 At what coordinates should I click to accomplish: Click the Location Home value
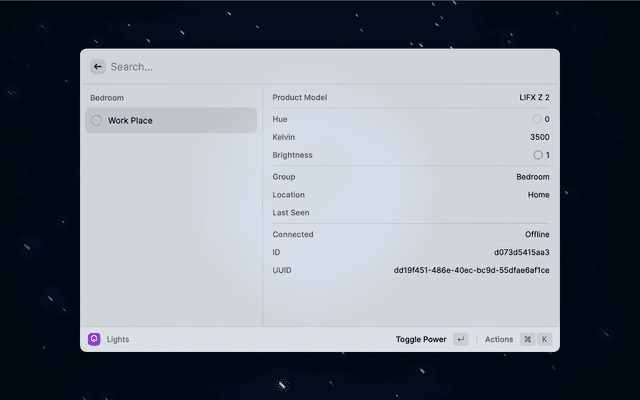(x=538, y=195)
